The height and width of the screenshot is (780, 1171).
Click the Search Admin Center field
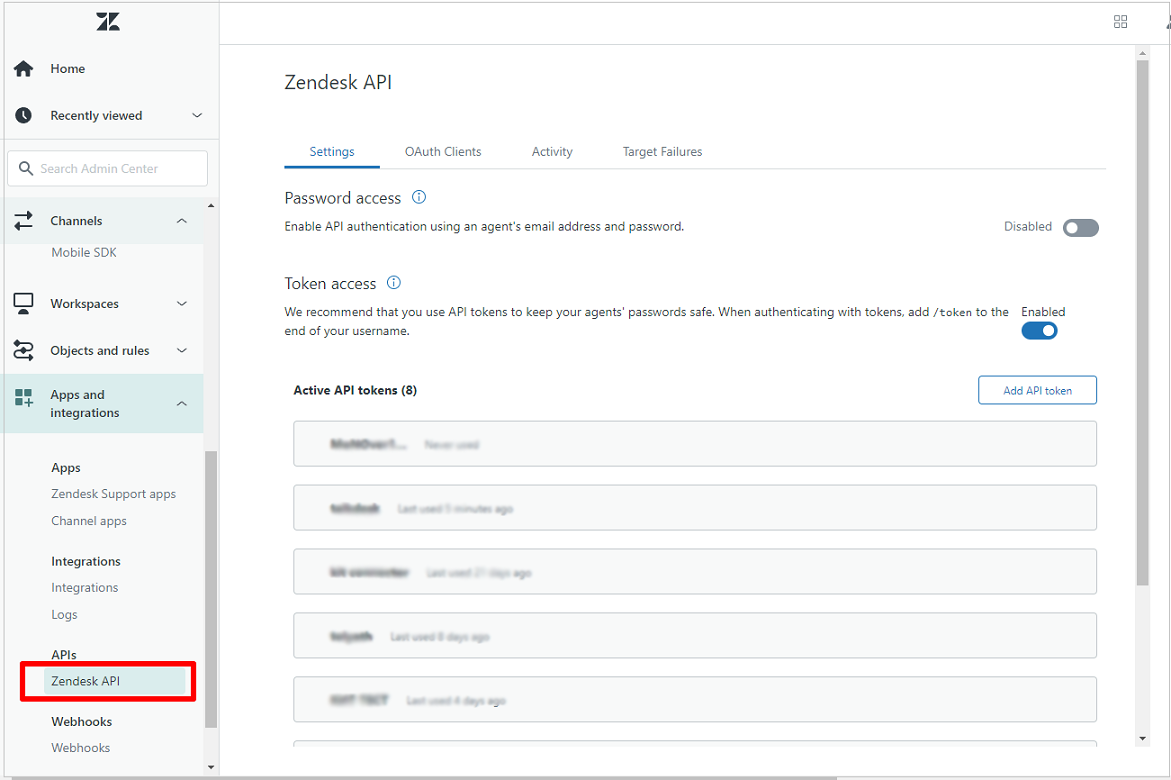tap(108, 168)
